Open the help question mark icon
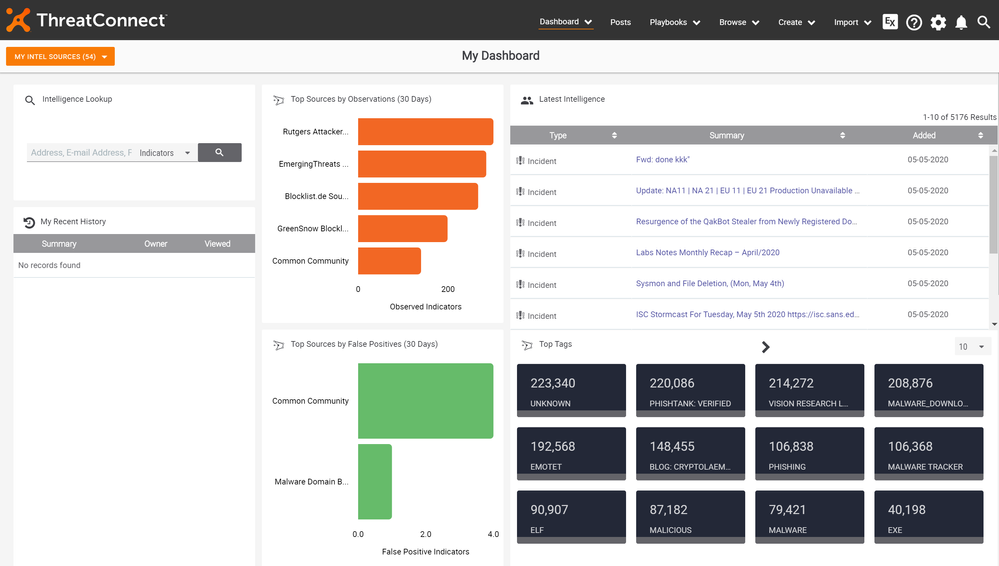The height and width of the screenshot is (566, 999). (914, 22)
